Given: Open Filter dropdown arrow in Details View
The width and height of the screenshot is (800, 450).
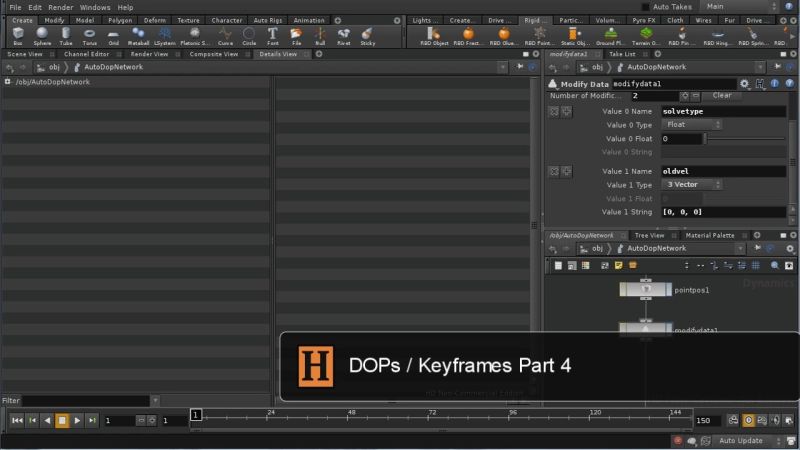Looking at the screenshot, I should (155, 401).
